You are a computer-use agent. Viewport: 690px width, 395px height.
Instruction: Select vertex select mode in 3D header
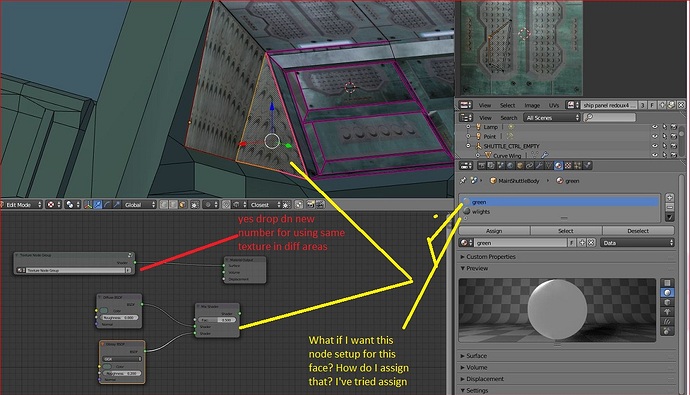click(x=164, y=205)
